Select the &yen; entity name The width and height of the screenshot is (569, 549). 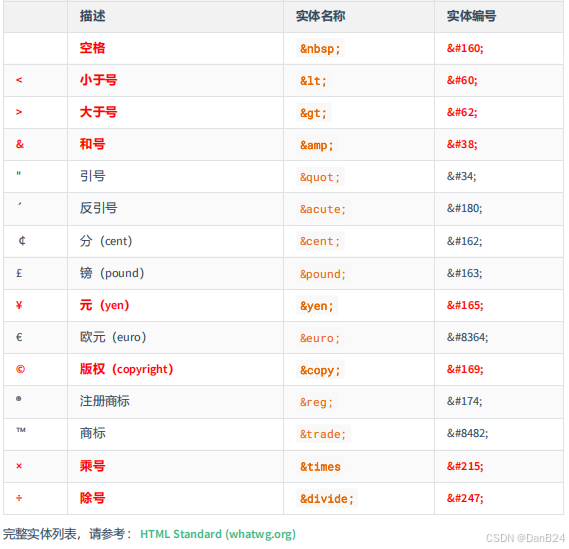click(x=317, y=306)
